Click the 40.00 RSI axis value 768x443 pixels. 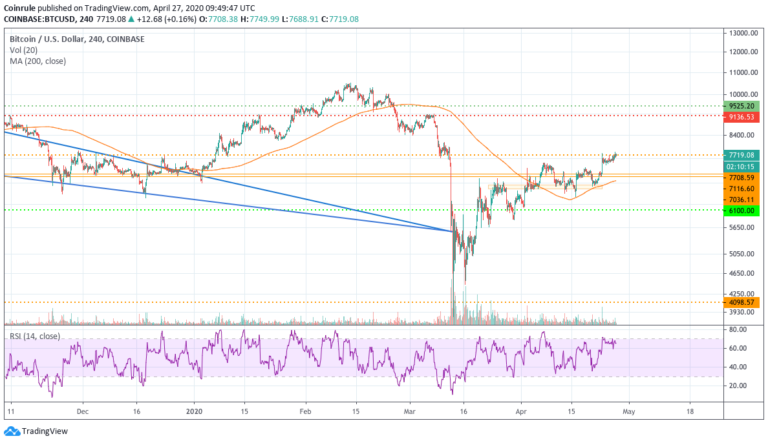click(x=738, y=367)
